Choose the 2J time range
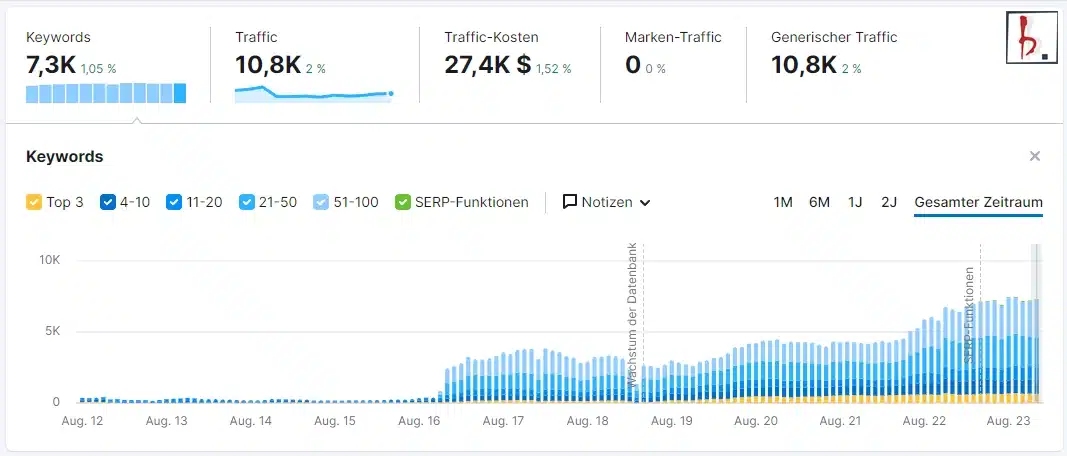Image resolution: width=1067 pixels, height=456 pixels. (x=889, y=202)
